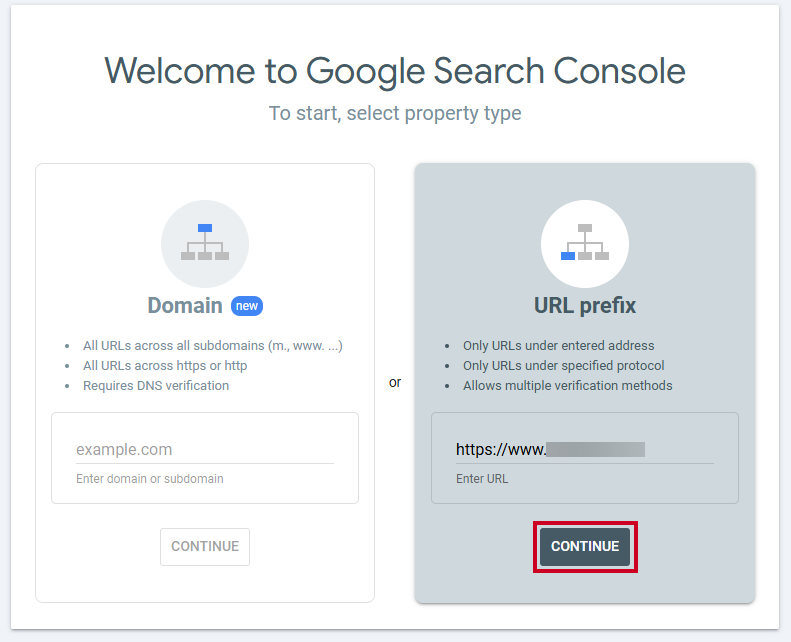Click the Domain property sitemap icon

coord(205,244)
